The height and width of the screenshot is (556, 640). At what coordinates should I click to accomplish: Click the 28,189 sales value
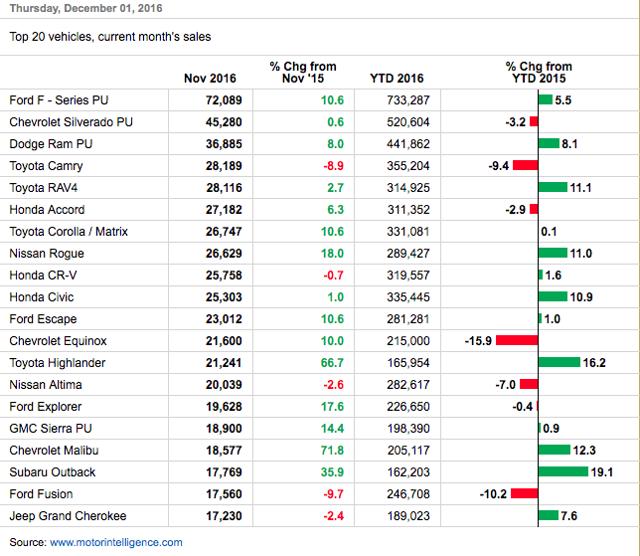[x=224, y=166]
